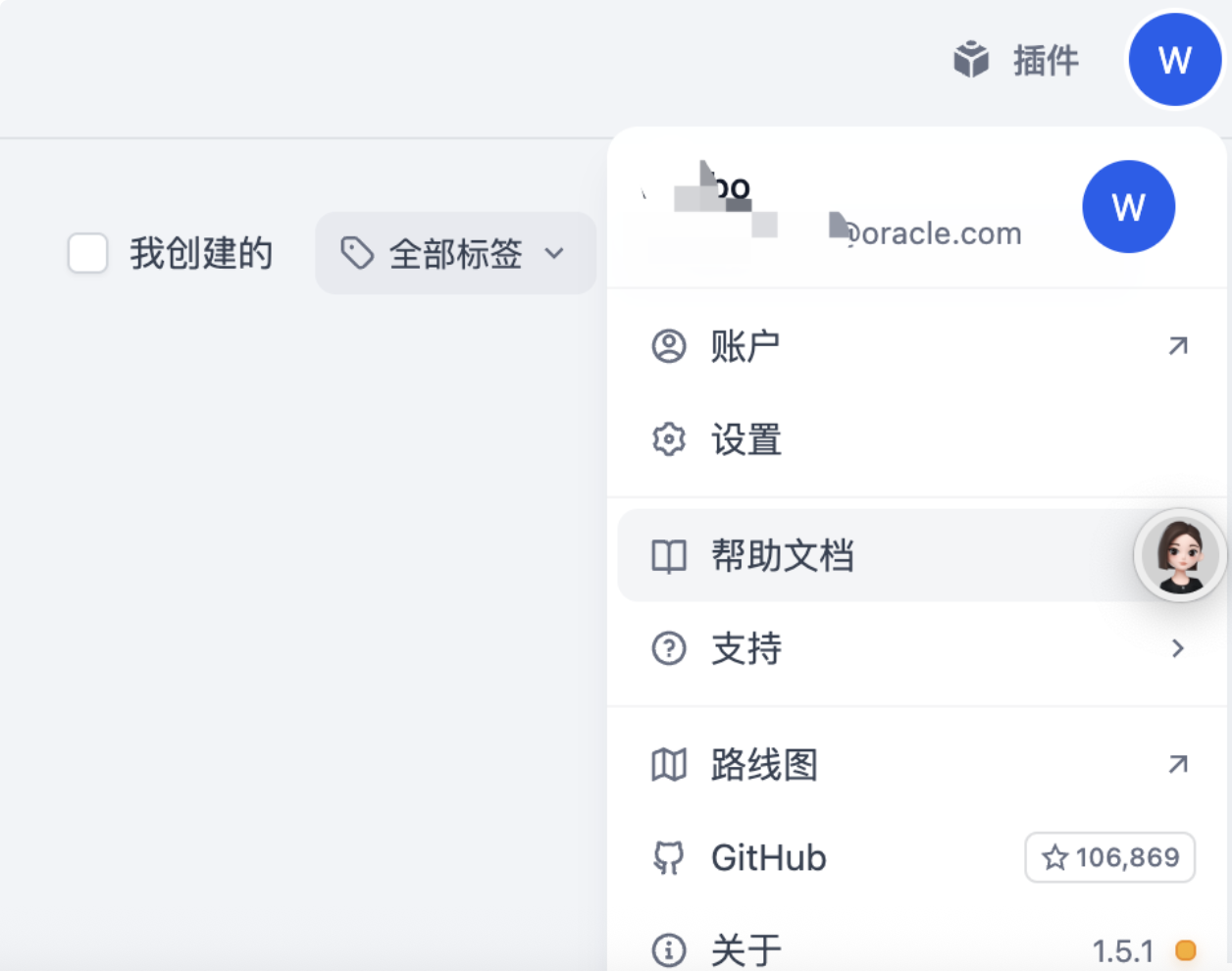Open the 账户 menu entry
This screenshot has width=1232, height=971.
pos(745,345)
